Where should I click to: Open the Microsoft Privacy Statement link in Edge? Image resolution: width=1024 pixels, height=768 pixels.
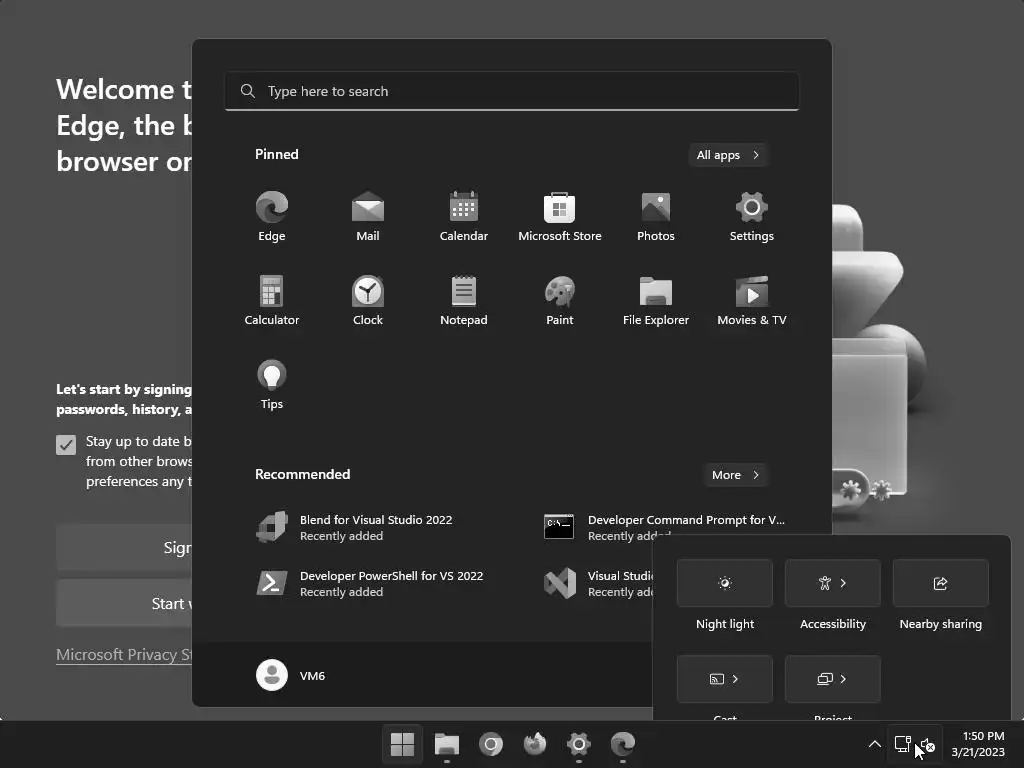[x=124, y=654]
